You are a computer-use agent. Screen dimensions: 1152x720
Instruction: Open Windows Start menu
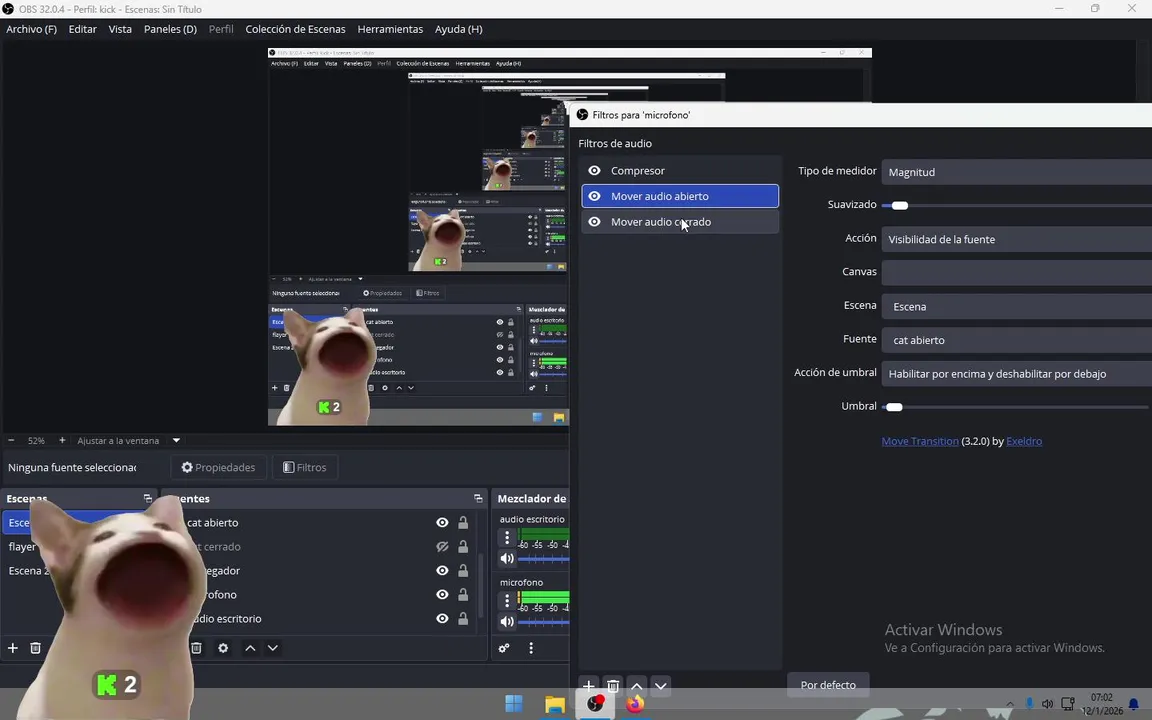514,704
